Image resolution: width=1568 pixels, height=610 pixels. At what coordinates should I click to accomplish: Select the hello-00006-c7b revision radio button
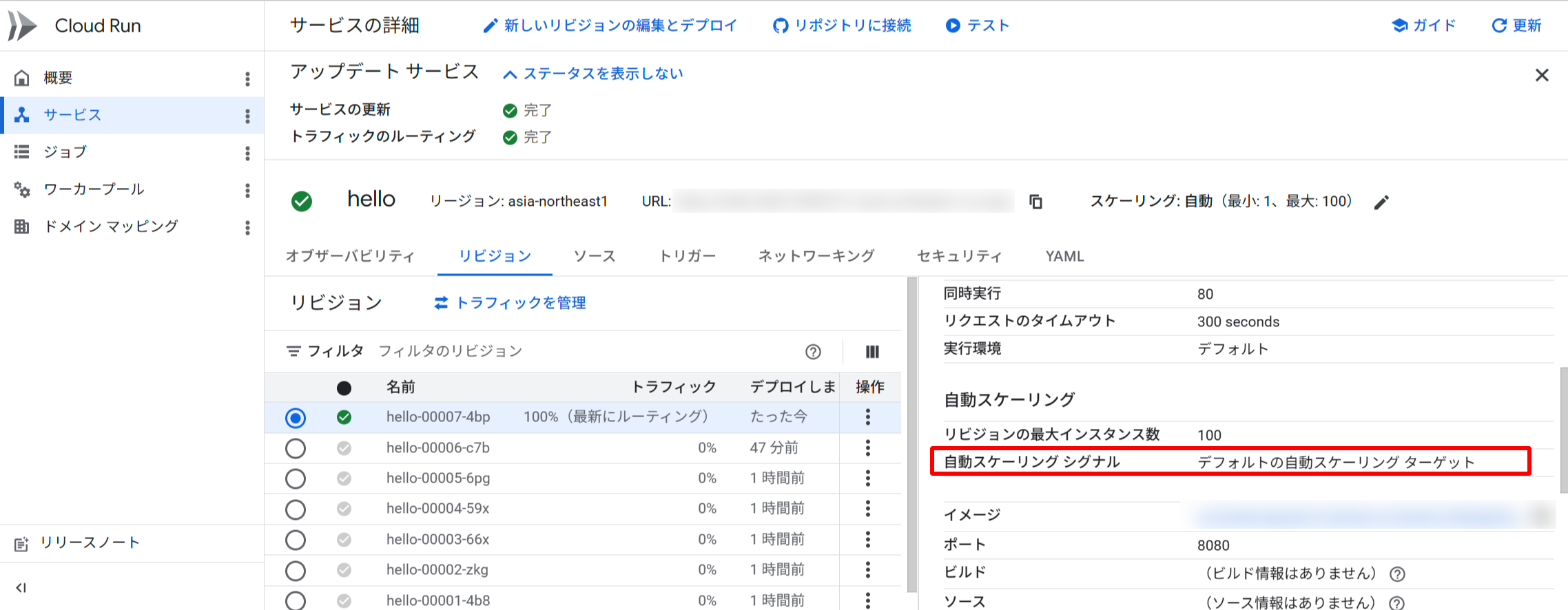(x=296, y=448)
